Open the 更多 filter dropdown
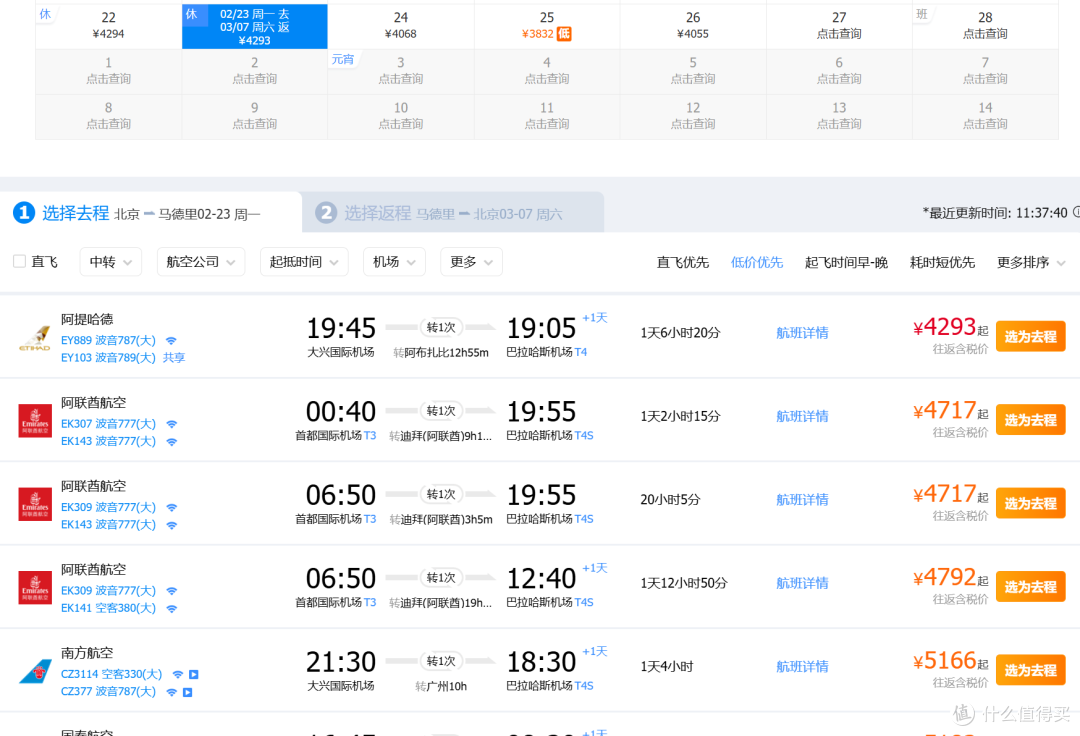 [471, 262]
